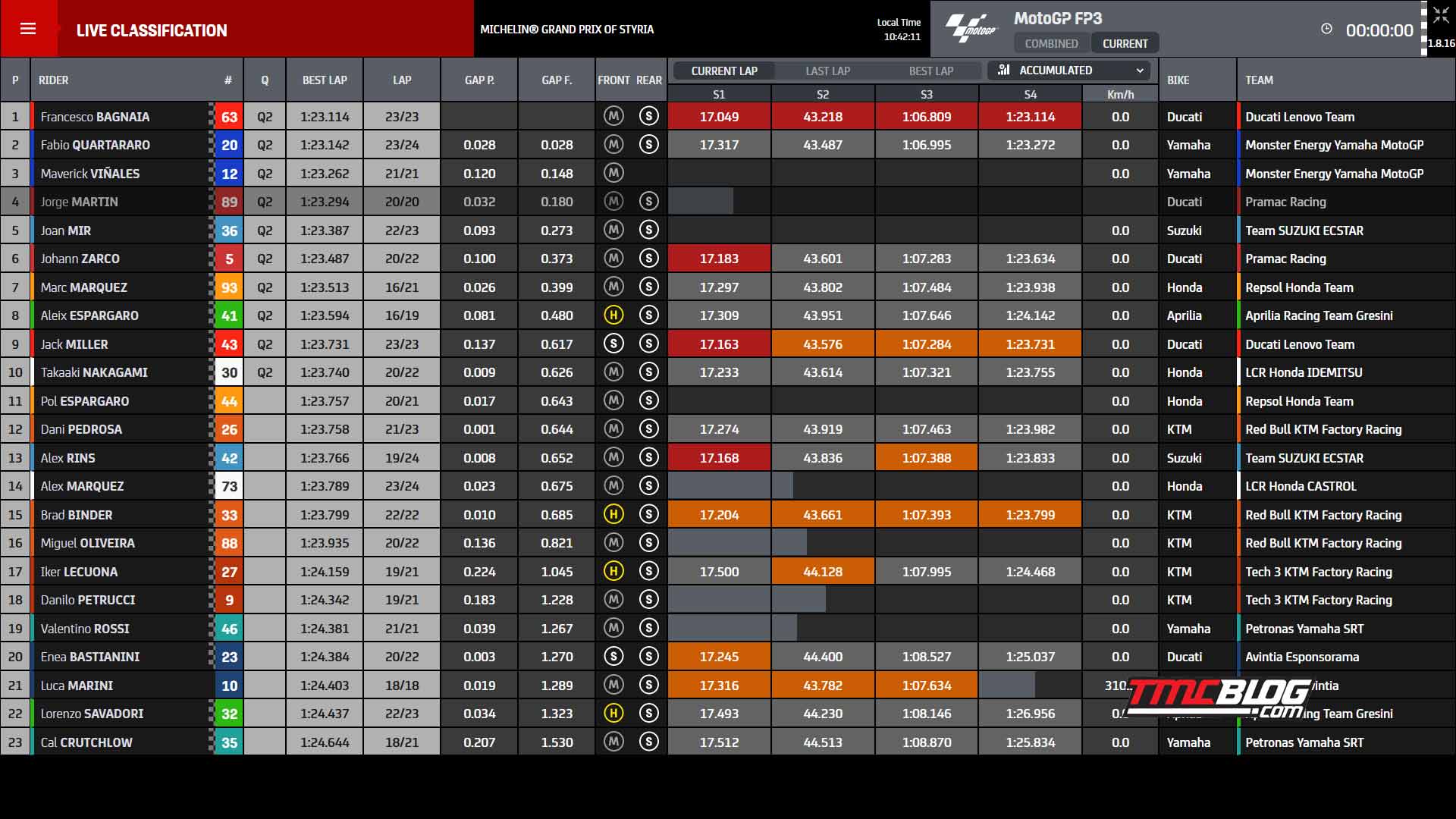Screen dimensions: 1456x819
Task: Click Marc Marquez's front medium tyre icon
Action: click(x=613, y=287)
